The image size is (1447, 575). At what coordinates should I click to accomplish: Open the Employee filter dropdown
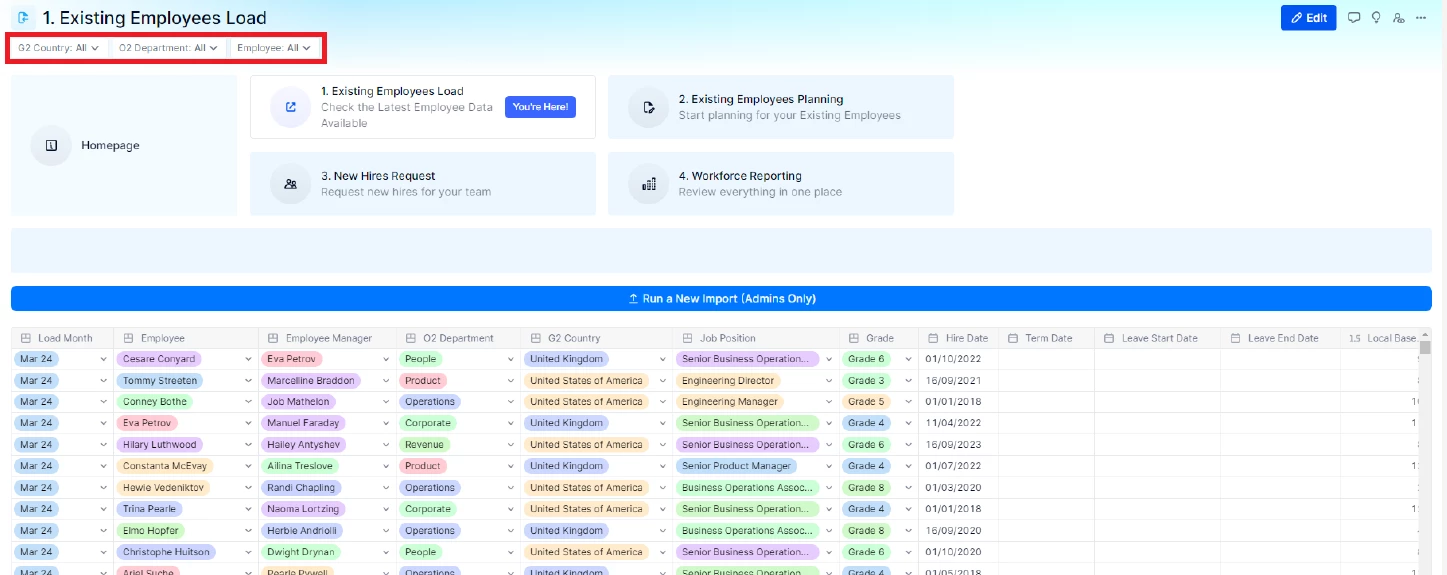(274, 48)
